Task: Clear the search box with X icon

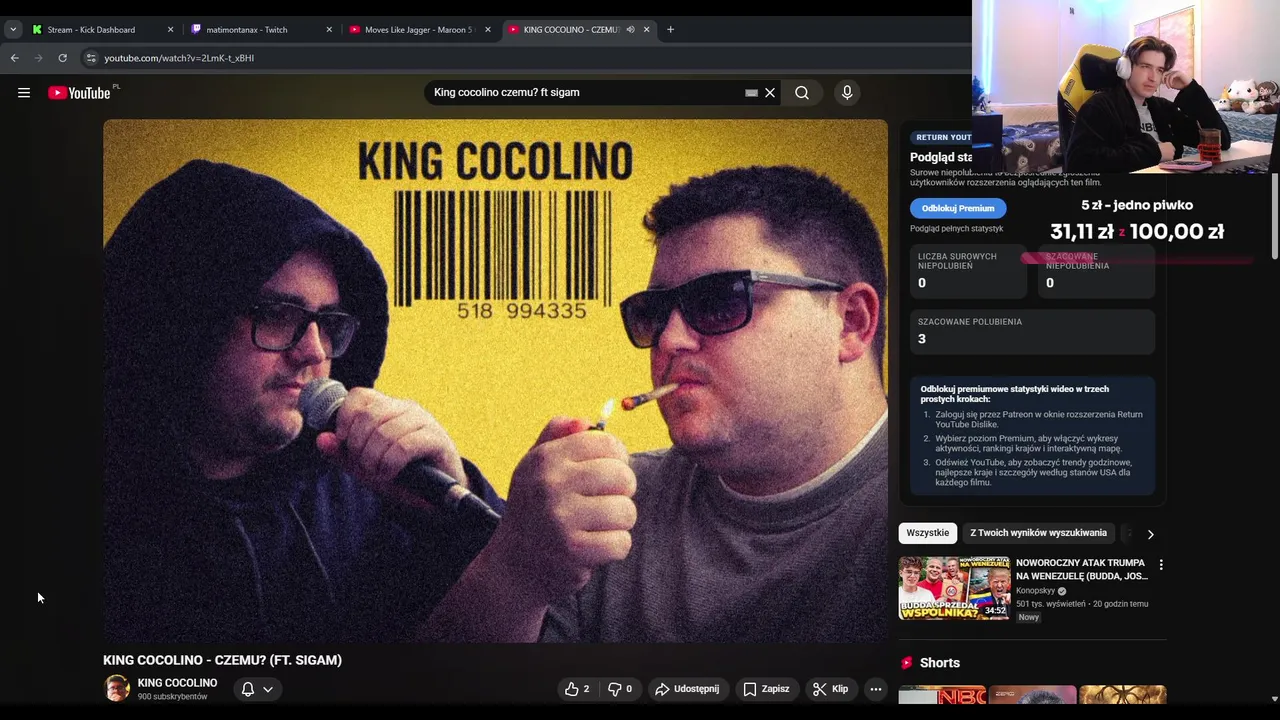Action: coord(770,93)
